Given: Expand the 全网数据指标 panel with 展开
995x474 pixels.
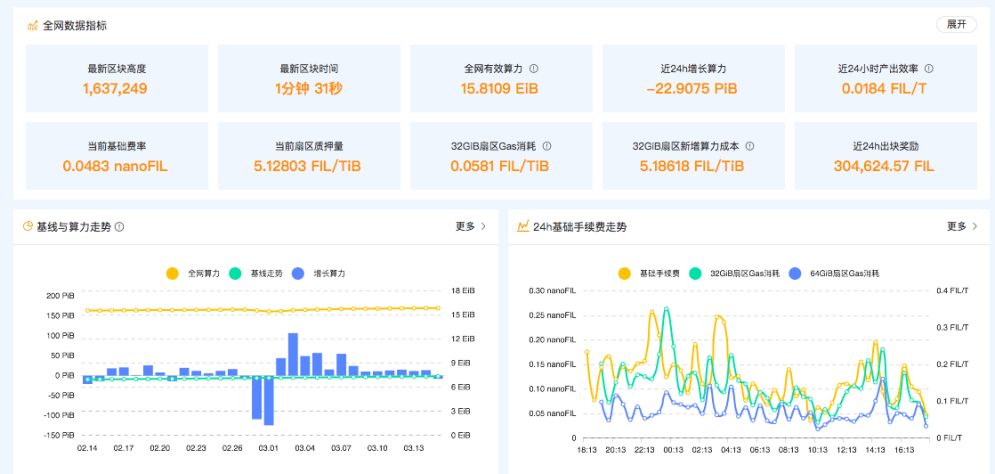Looking at the screenshot, I should tap(956, 25).
